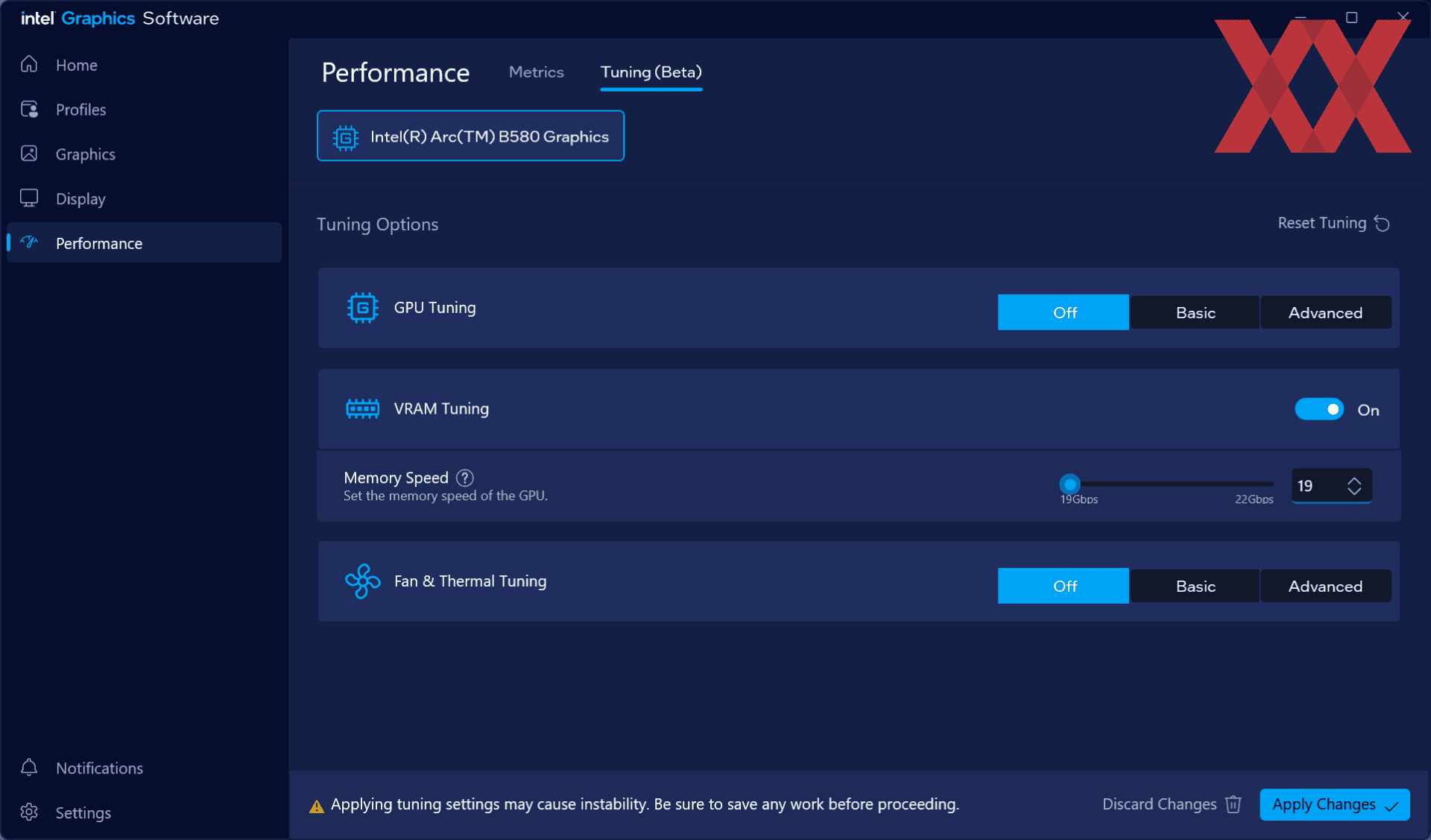Click the Notifications bell icon

tap(29, 768)
